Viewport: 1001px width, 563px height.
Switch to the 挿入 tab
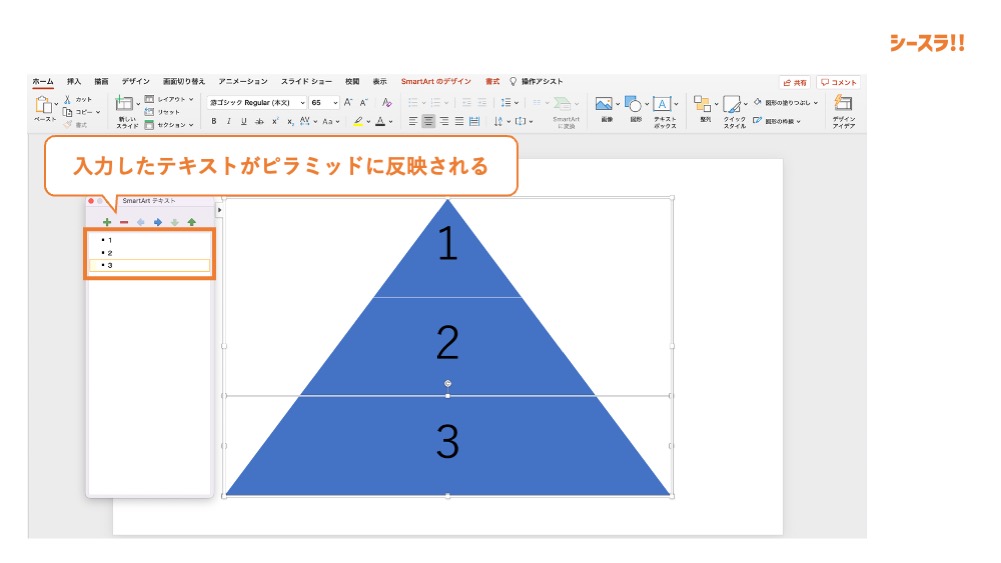(74, 81)
